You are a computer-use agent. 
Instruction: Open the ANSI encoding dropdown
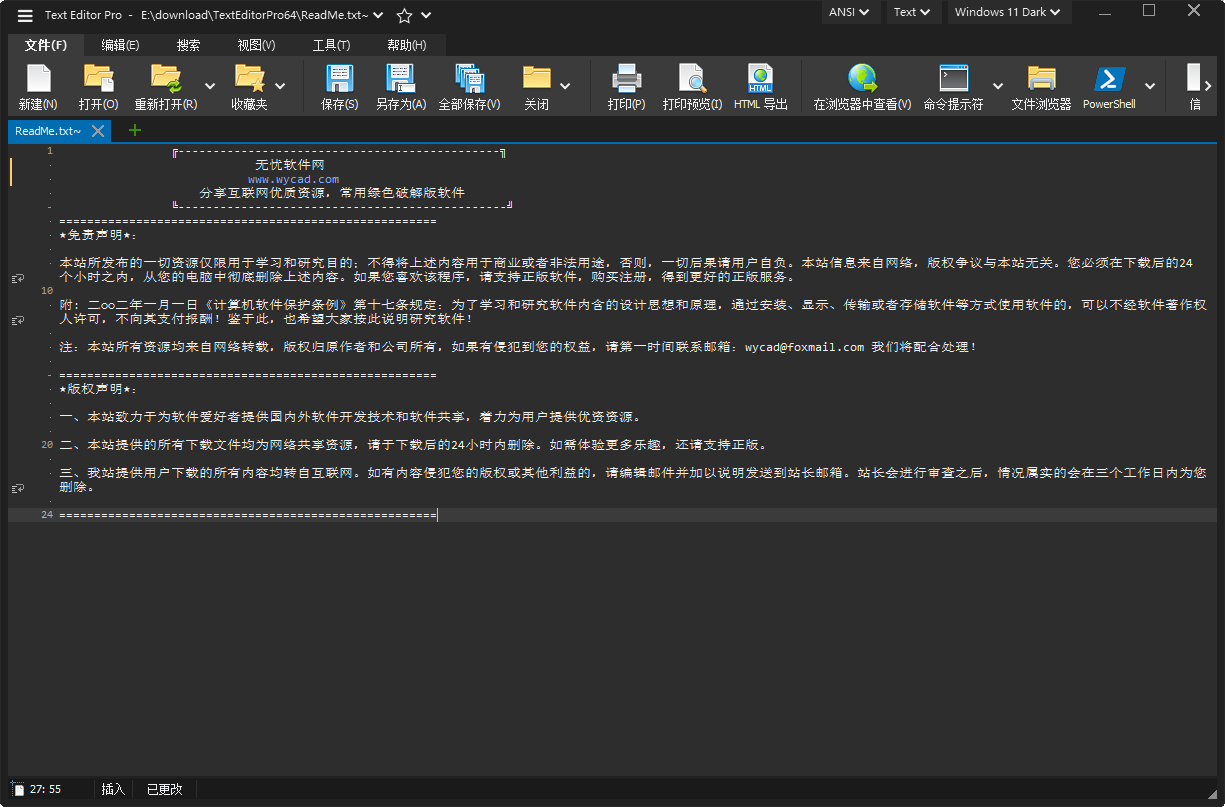coord(850,12)
